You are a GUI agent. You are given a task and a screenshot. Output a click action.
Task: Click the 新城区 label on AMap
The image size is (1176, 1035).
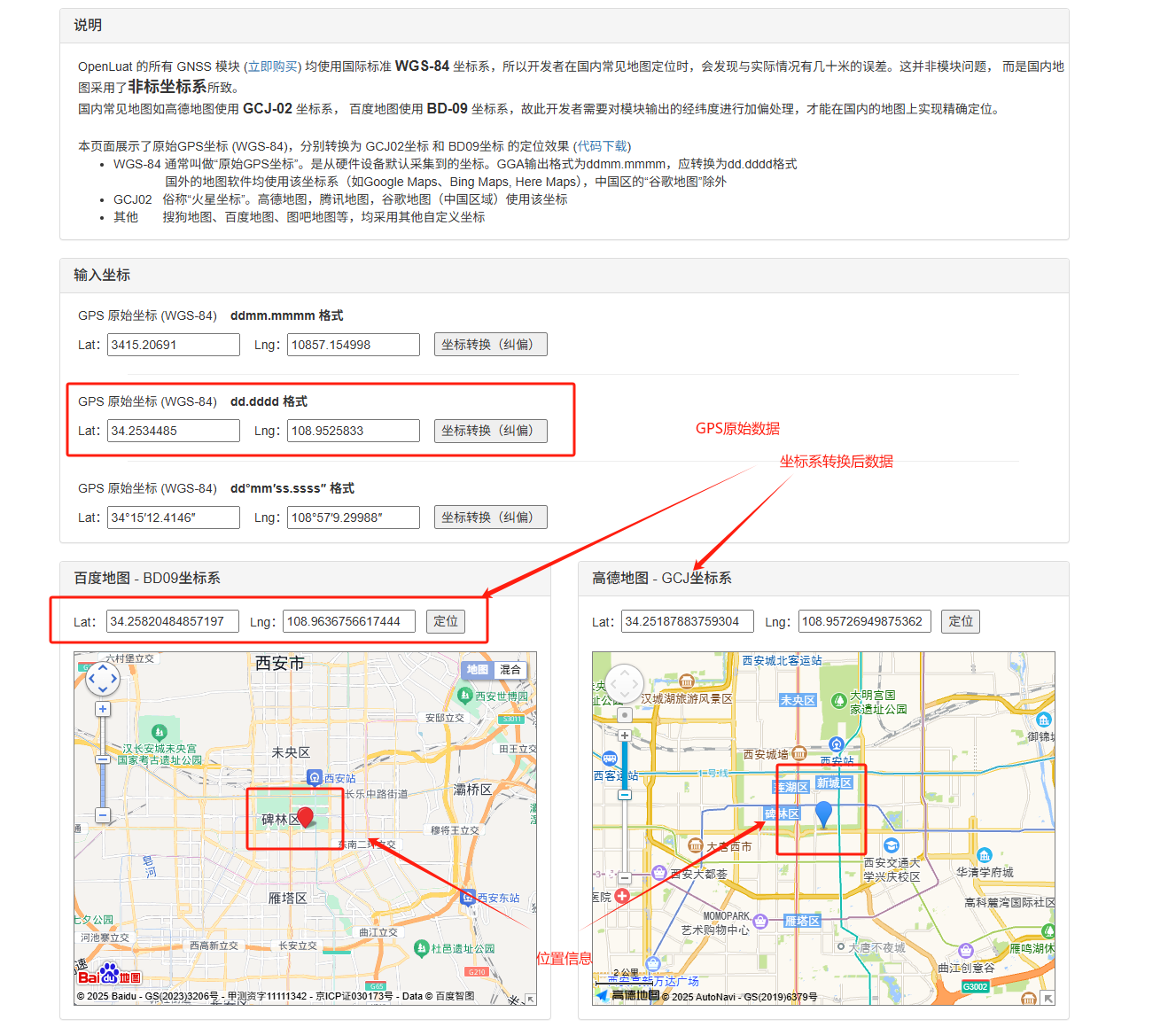point(834,782)
